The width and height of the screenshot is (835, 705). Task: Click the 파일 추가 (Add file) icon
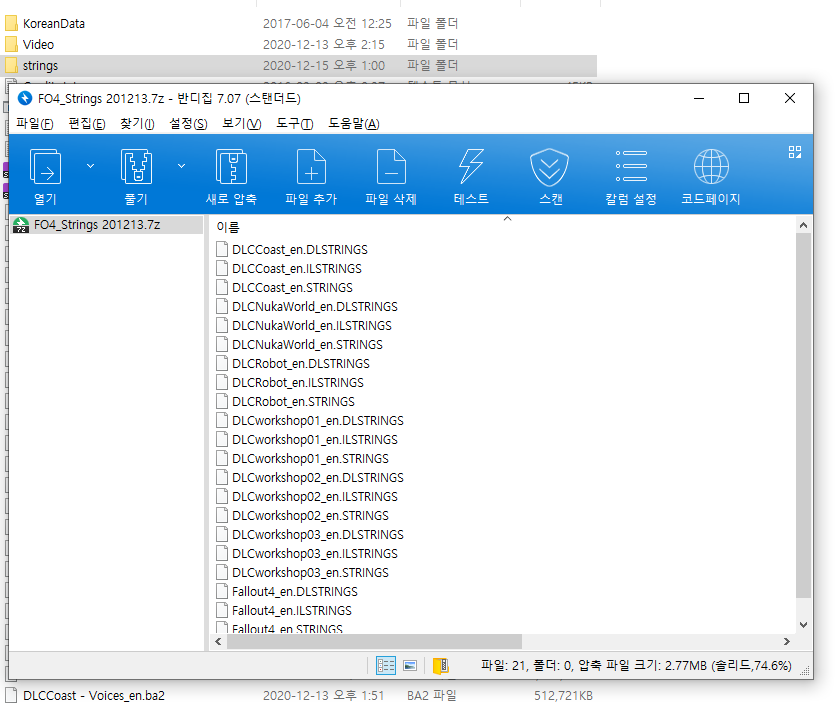click(x=311, y=167)
